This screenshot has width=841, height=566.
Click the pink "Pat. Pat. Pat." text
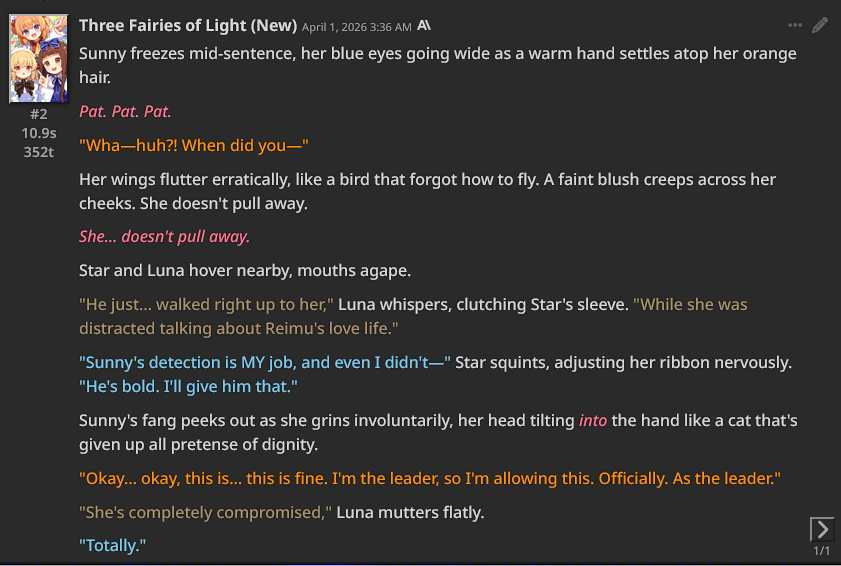pos(125,111)
